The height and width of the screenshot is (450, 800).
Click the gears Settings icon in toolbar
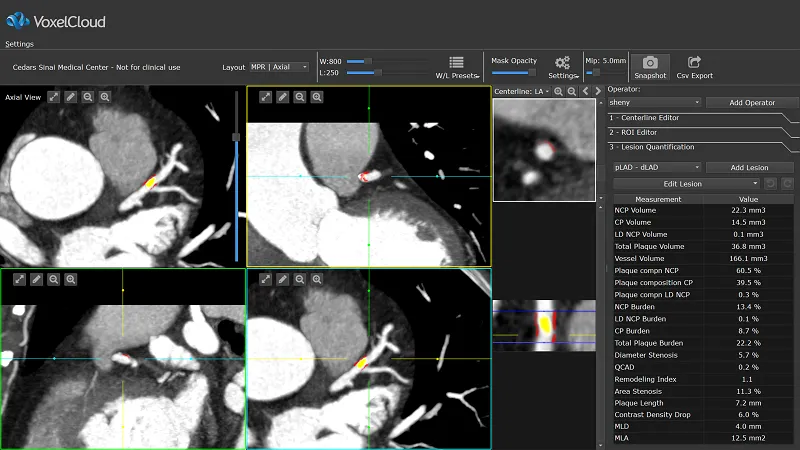562,64
